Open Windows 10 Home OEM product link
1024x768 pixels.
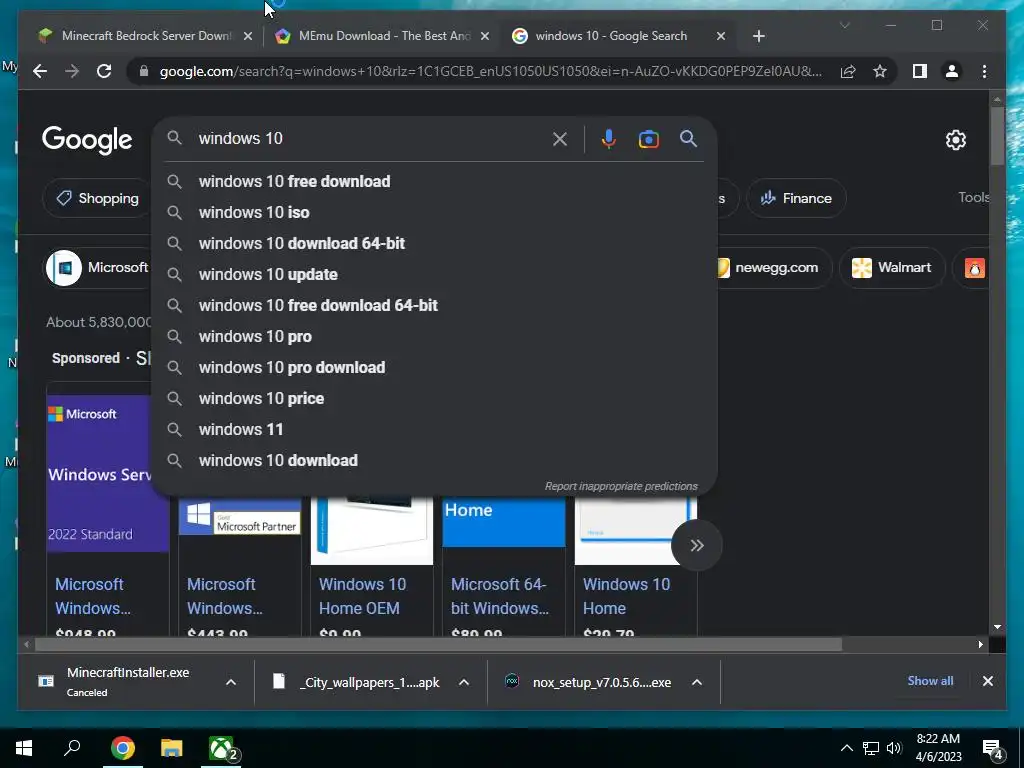point(362,596)
